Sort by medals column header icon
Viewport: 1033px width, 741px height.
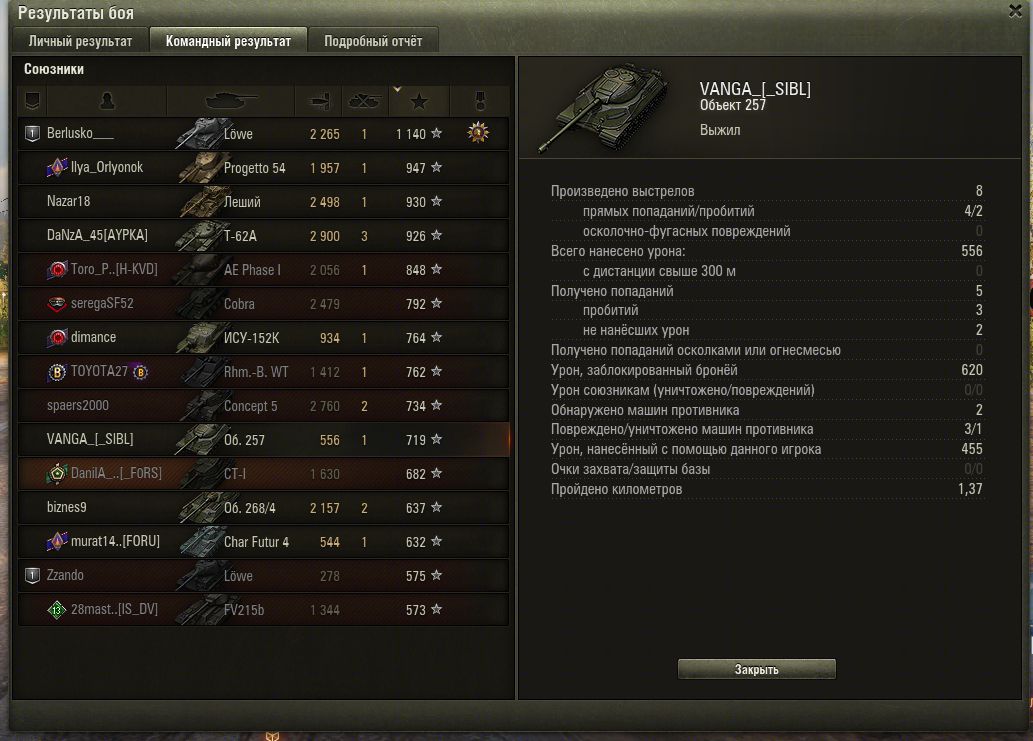click(x=480, y=101)
